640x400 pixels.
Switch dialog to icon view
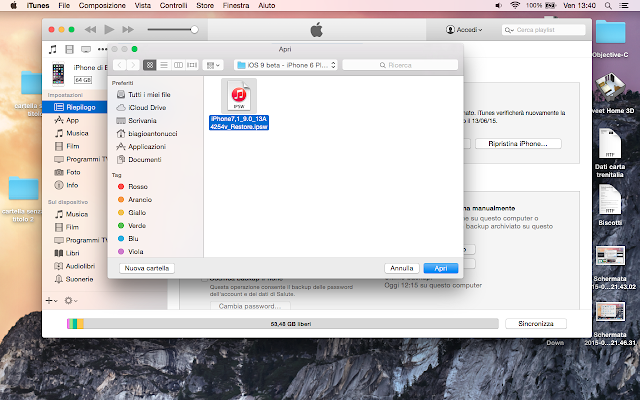click(150, 65)
